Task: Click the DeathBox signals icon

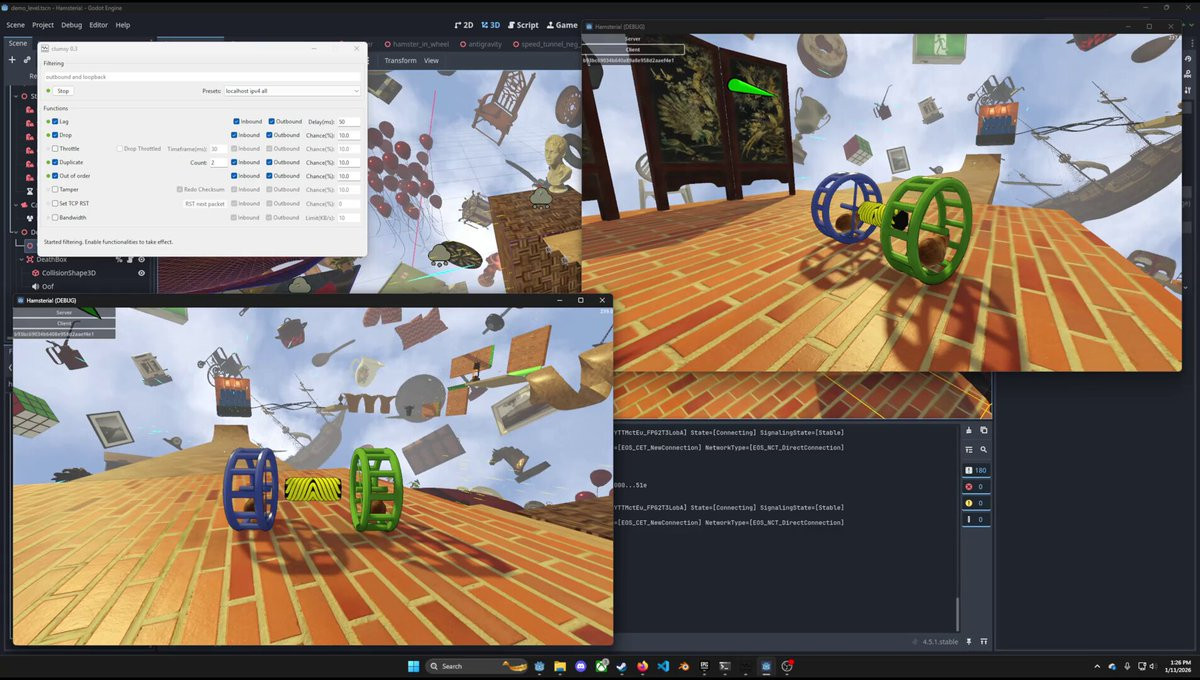Action: tap(119, 259)
